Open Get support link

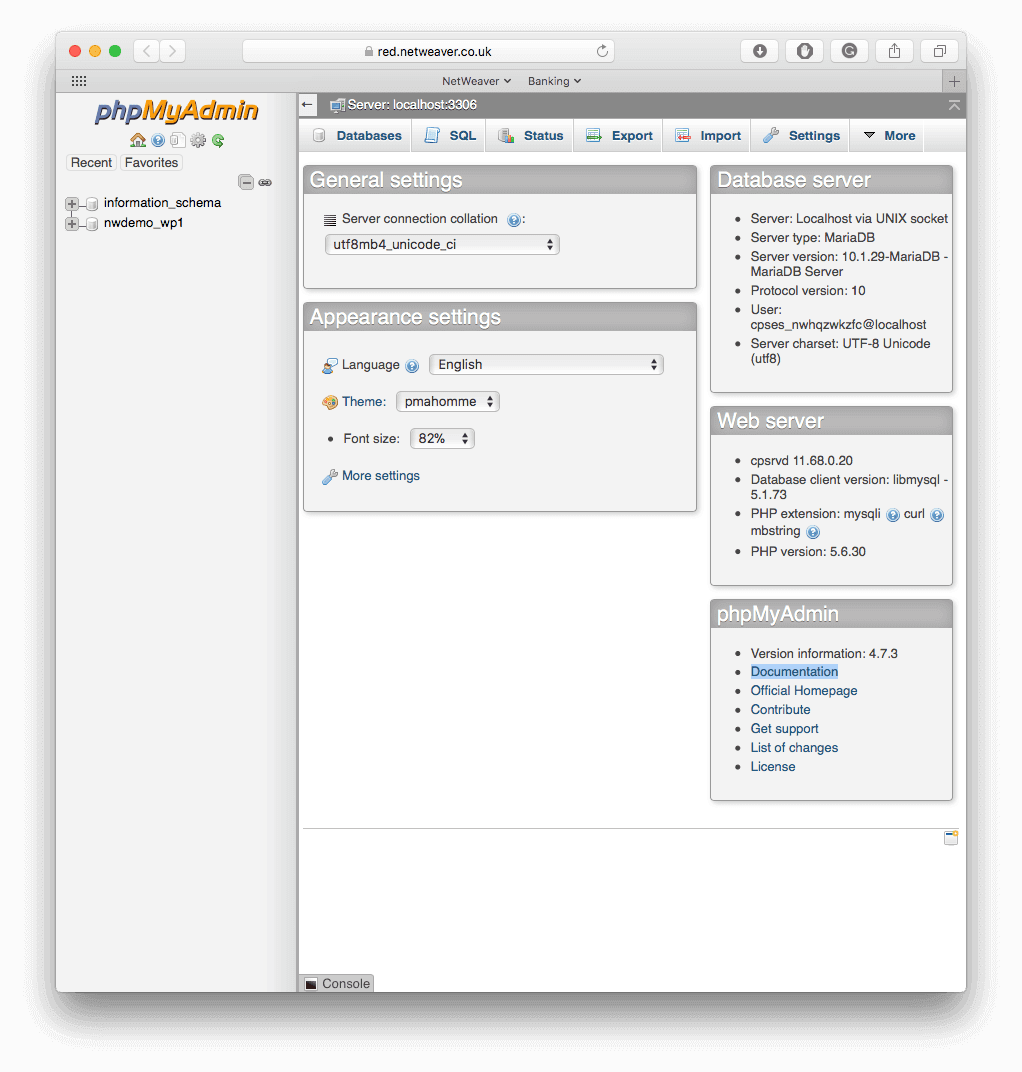[785, 729]
